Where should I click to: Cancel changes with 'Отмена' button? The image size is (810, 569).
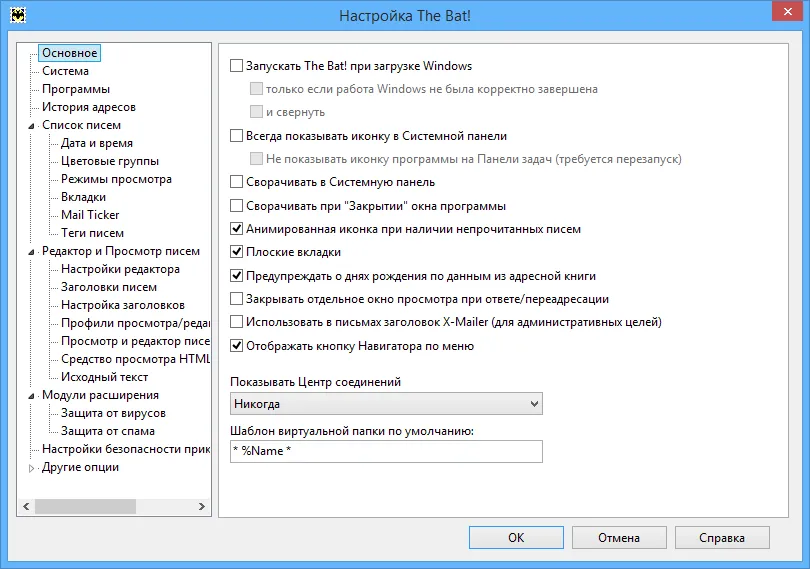pyautogui.click(x=619, y=538)
